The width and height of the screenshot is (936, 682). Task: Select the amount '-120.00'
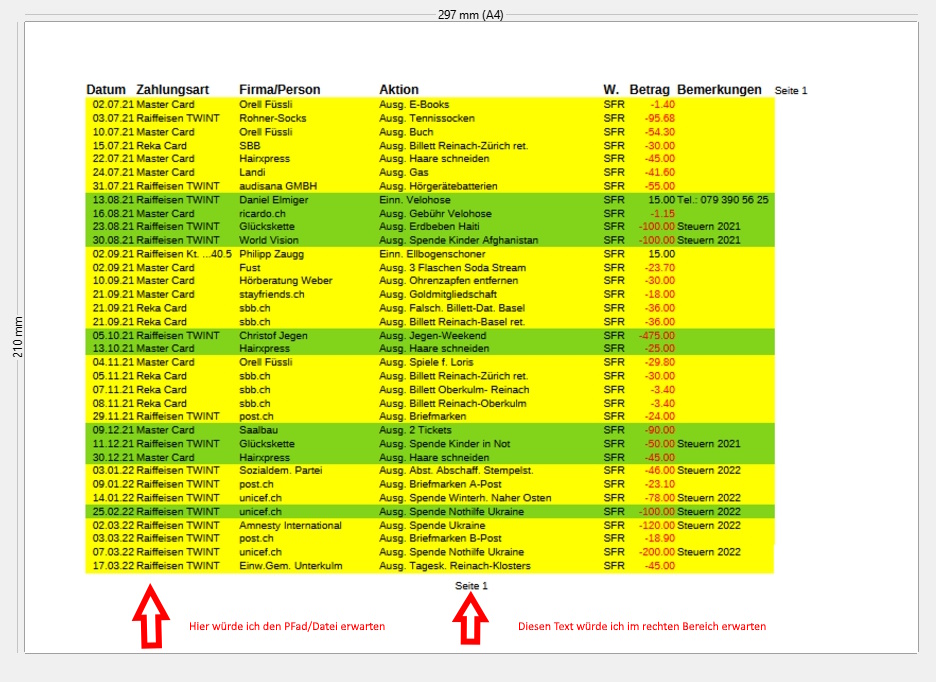click(657, 526)
